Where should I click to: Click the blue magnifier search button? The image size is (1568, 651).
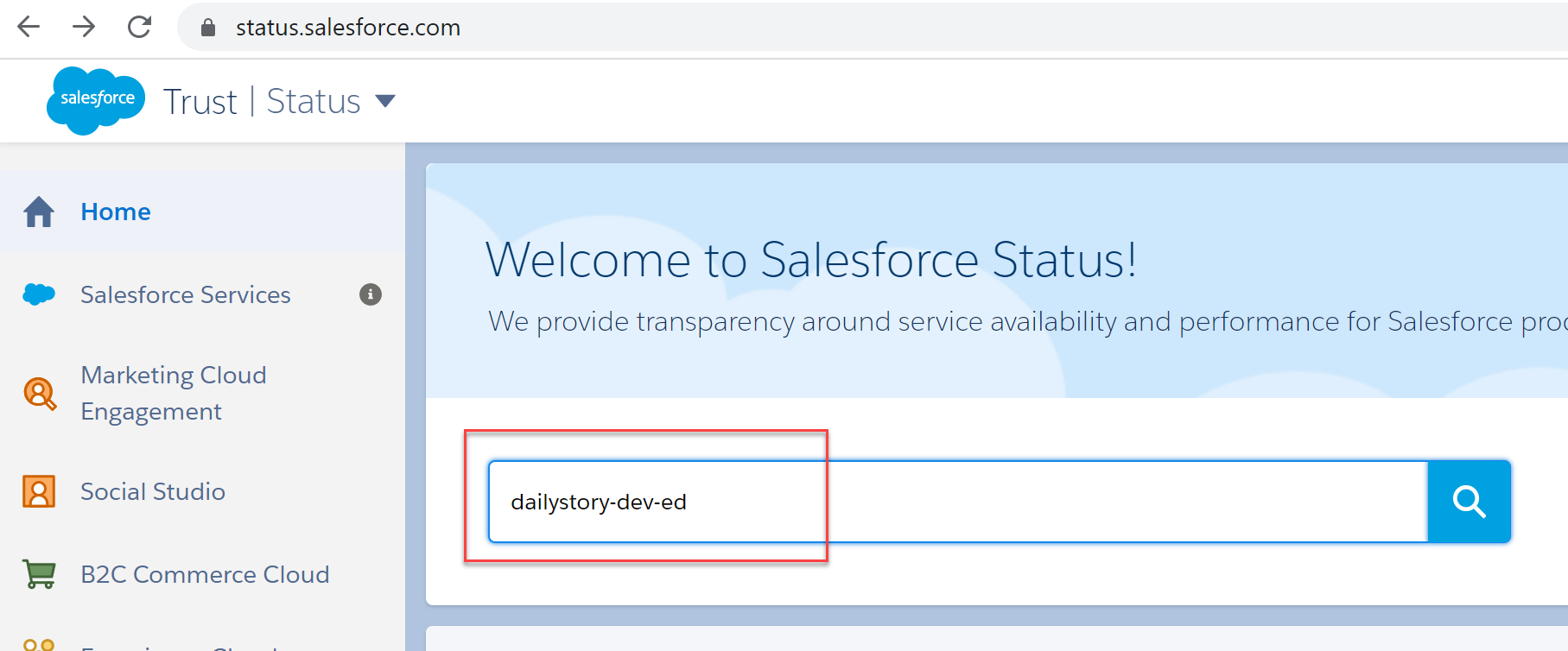click(x=1470, y=502)
